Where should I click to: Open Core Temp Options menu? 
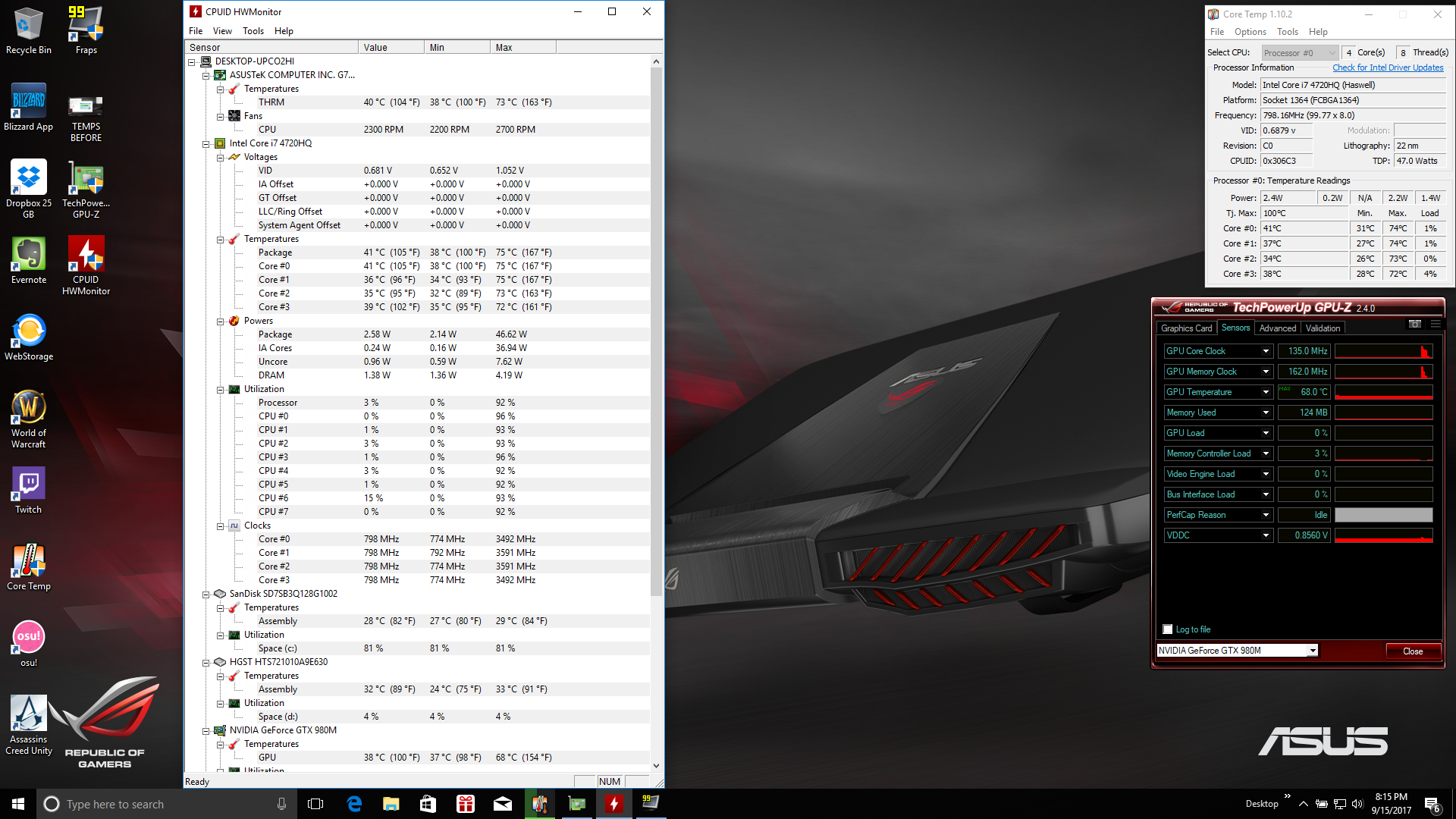[x=1250, y=32]
